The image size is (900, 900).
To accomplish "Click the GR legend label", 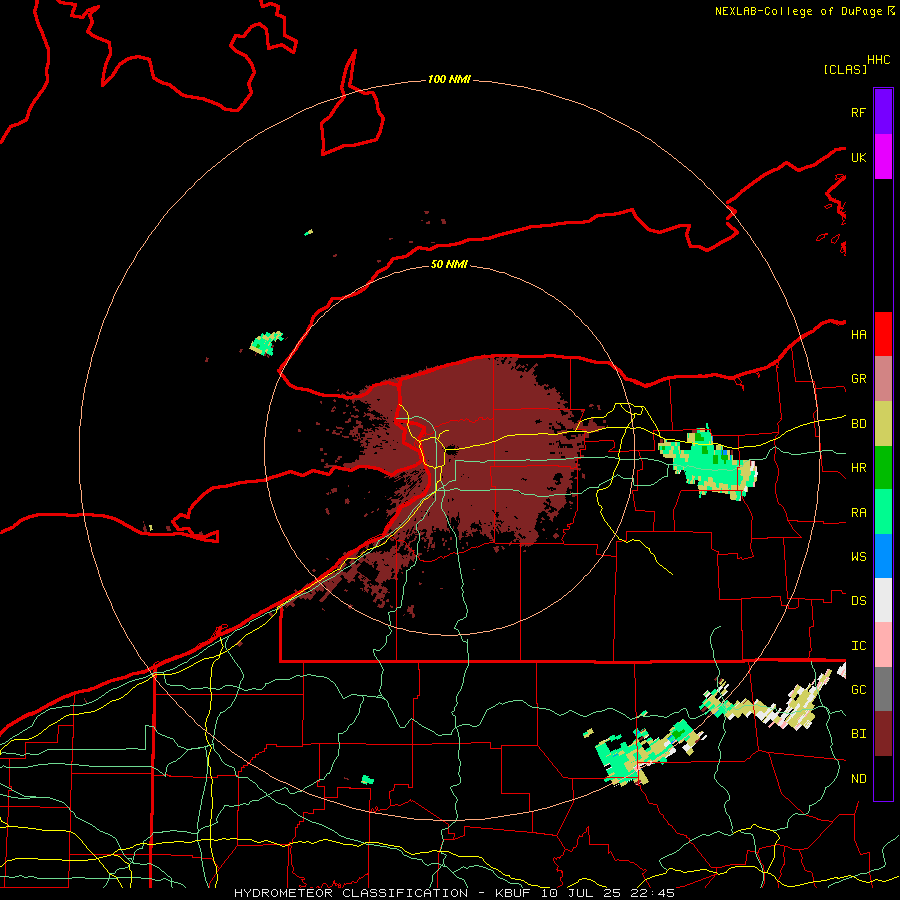I will coord(858,379).
